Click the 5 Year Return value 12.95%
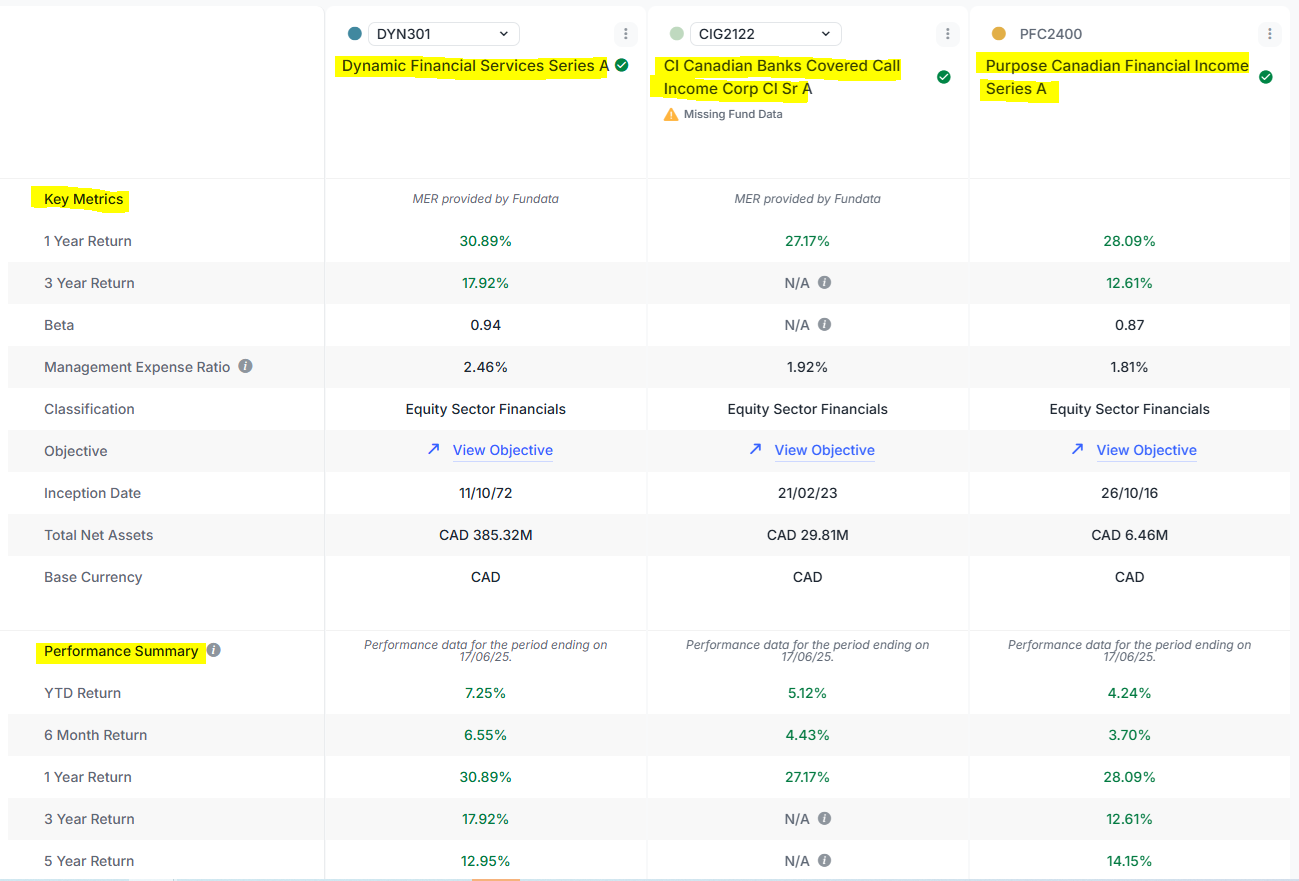The image size is (1299, 881). (x=486, y=861)
